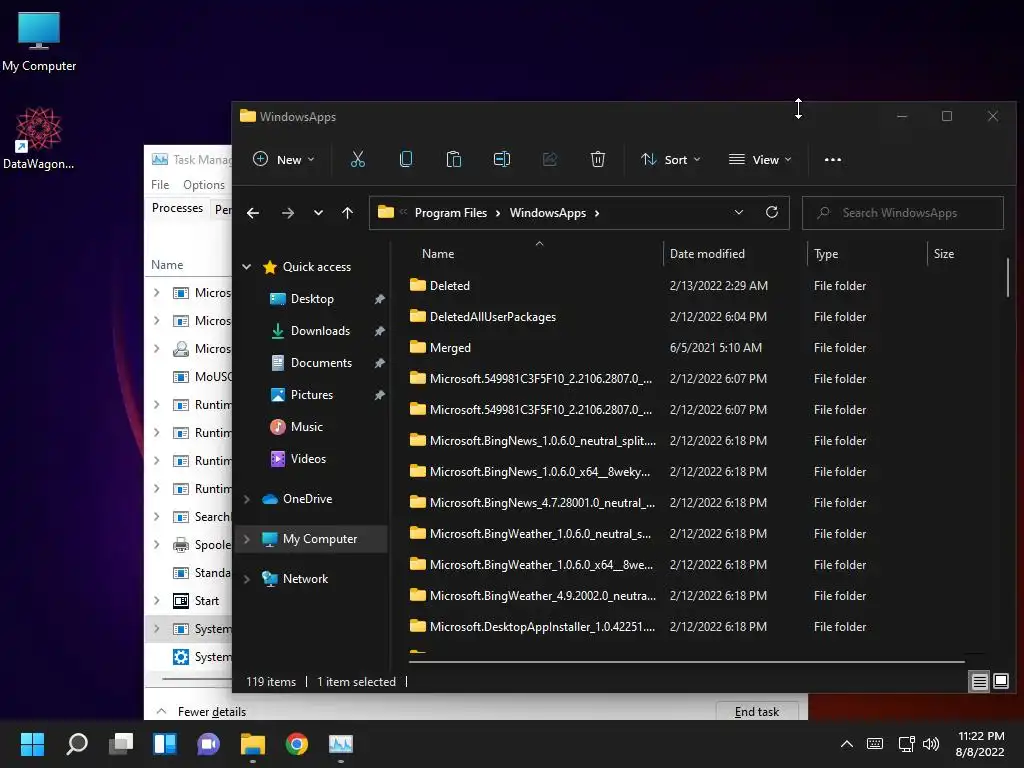1024x768 pixels.
Task: Click the Share icon in toolbar
Action: point(550,159)
